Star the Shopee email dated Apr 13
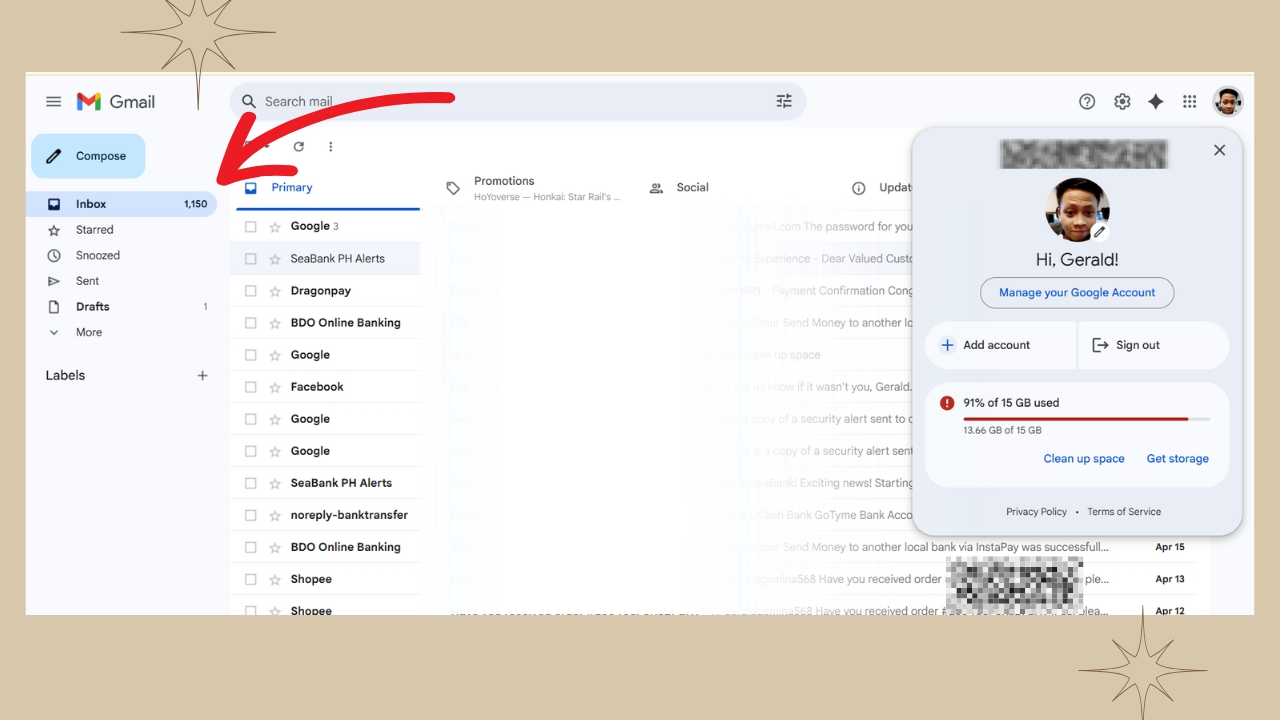 click(x=275, y=579)
